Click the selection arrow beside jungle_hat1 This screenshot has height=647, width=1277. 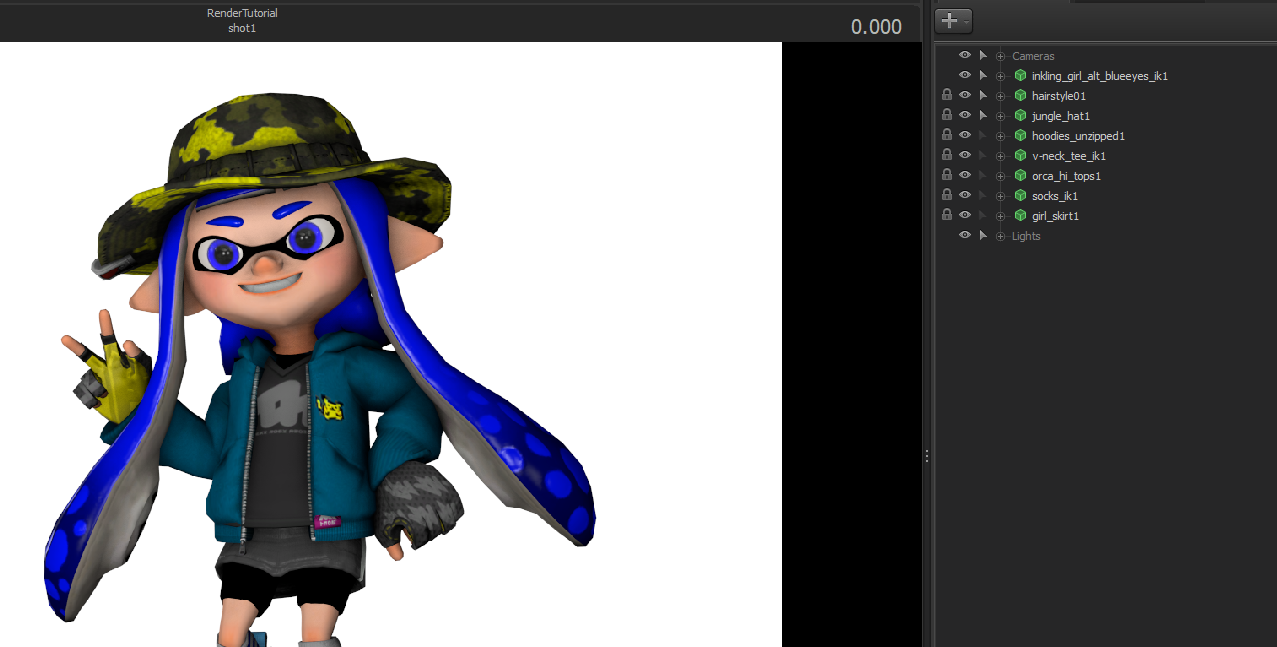tap(983, 115)
